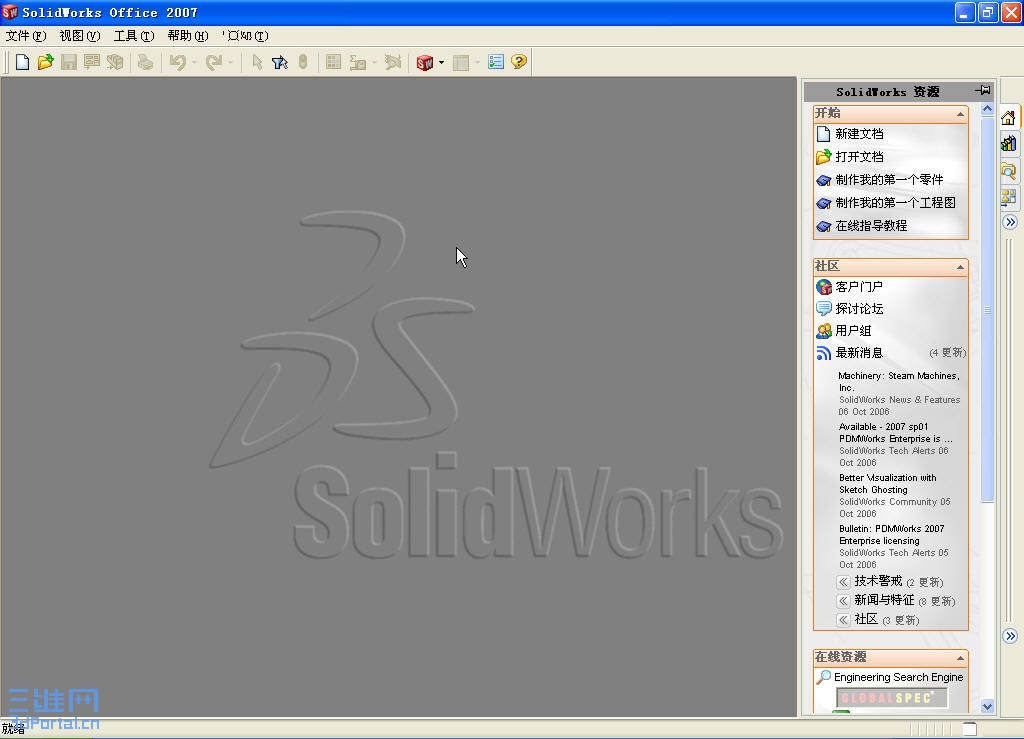Click the status bar icon at right
This screenshot has width=1024, height=739.
[970, 729]
